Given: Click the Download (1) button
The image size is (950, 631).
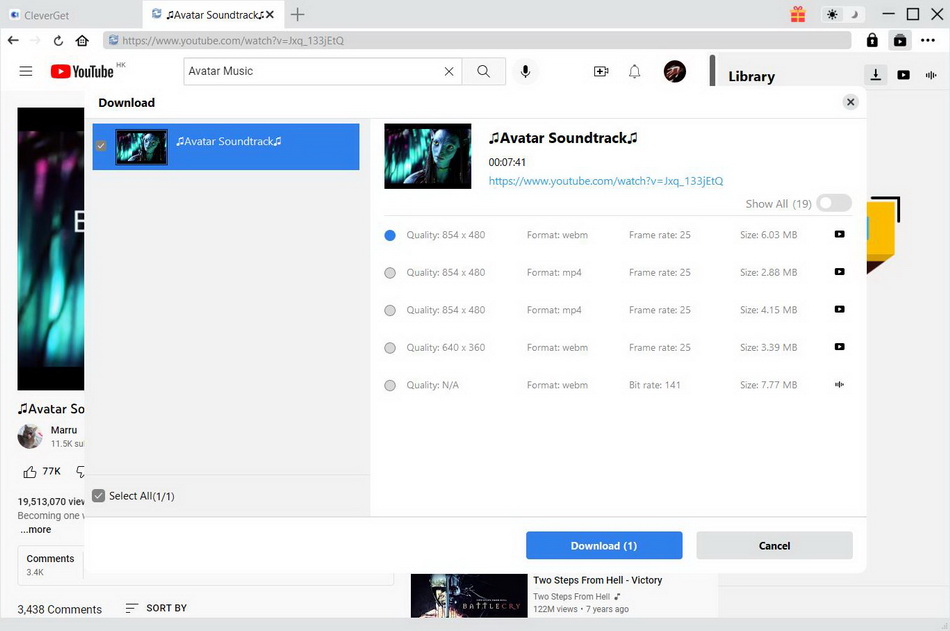Looking at the screenshot, I should pos(604,545).
